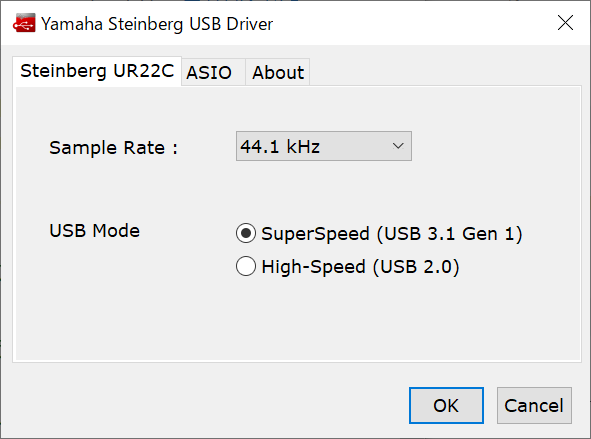Open the About tab
Screen dimensions: 591x439
tap(278, 72)
